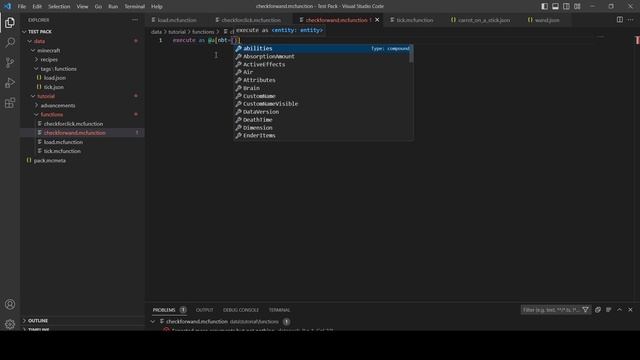640x360 pixels.
Task: Select abilities autocomplete suggestion
Action: tap(322, 49)
